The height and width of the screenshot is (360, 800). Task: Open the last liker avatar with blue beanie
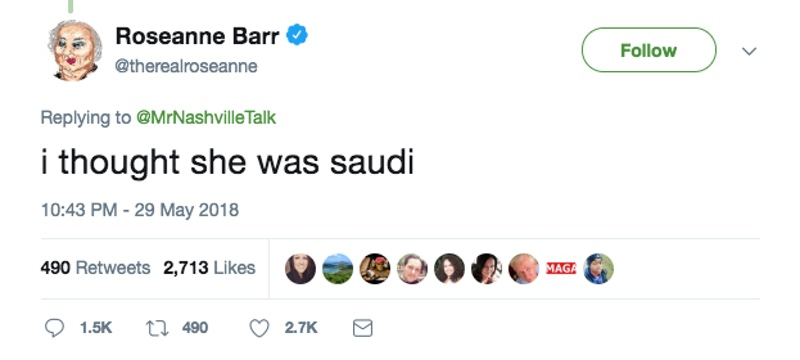pyautogui.click(x=598, y=268)
